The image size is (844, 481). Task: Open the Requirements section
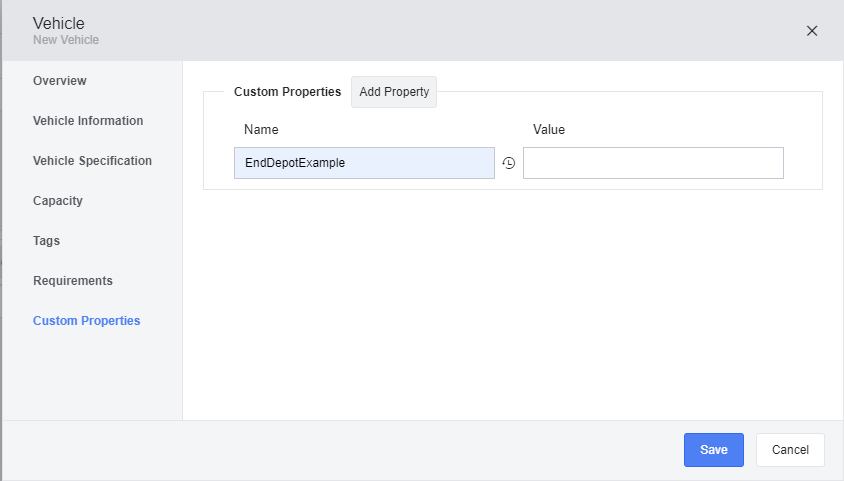(73, 281)
